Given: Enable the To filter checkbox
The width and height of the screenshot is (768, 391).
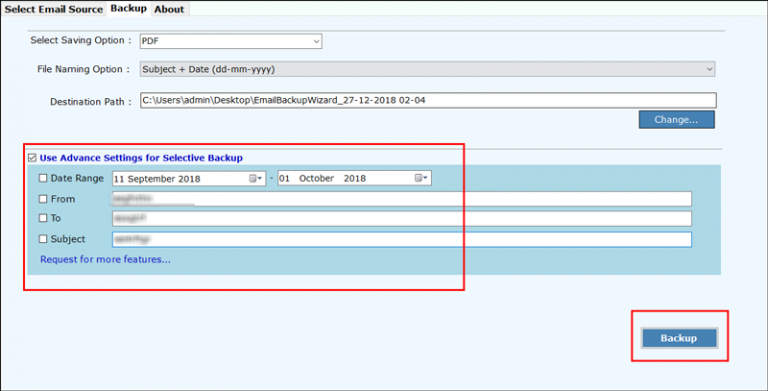Looking at the screenshot, I should [x=43, y=218].
